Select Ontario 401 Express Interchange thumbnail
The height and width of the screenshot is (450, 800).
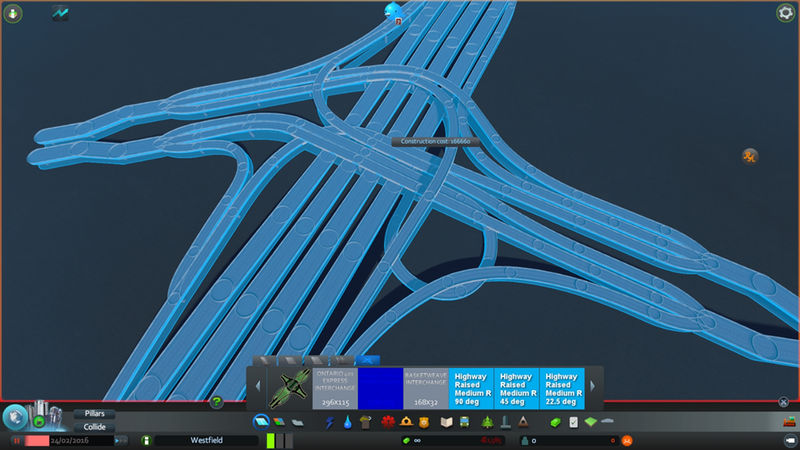coord(291,388)
